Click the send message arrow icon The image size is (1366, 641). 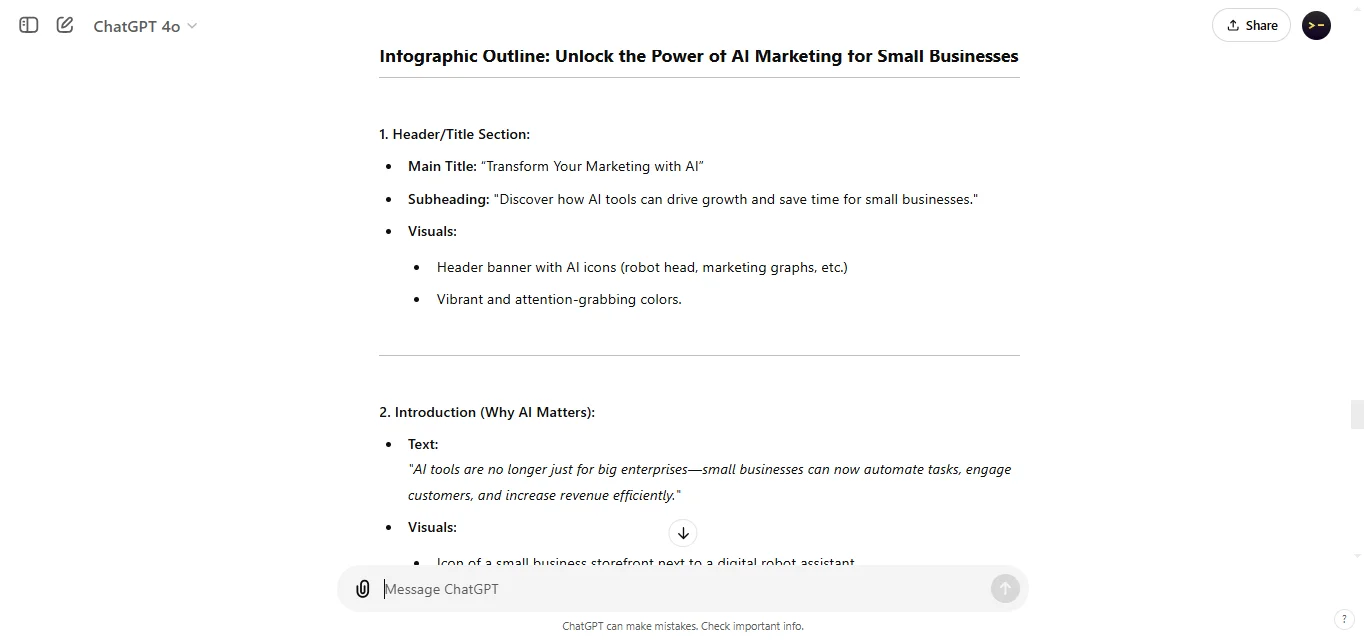coord(1004,588)
